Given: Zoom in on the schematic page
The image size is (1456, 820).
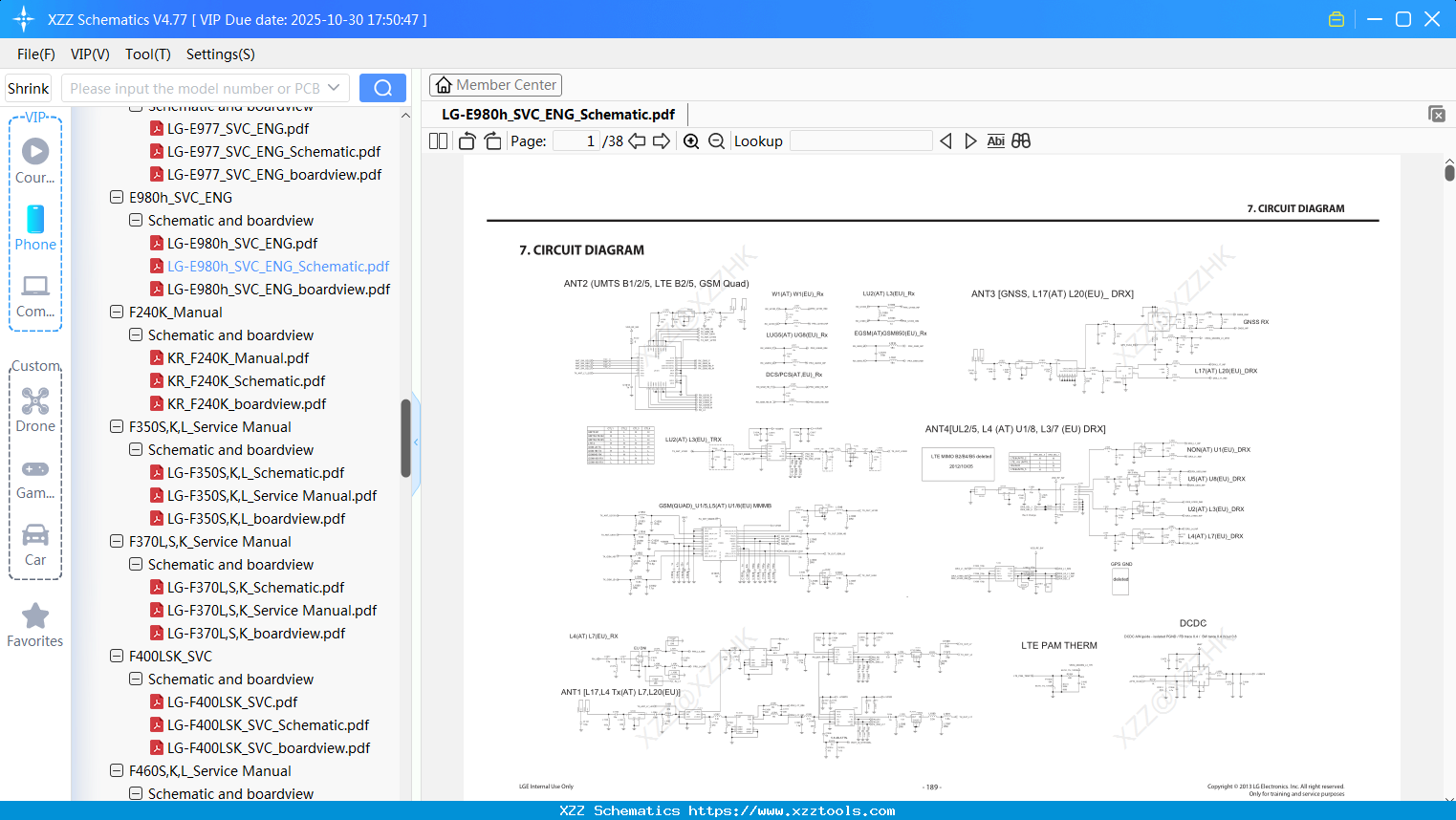Looking at the screenshot, I should tap(690, 140).
